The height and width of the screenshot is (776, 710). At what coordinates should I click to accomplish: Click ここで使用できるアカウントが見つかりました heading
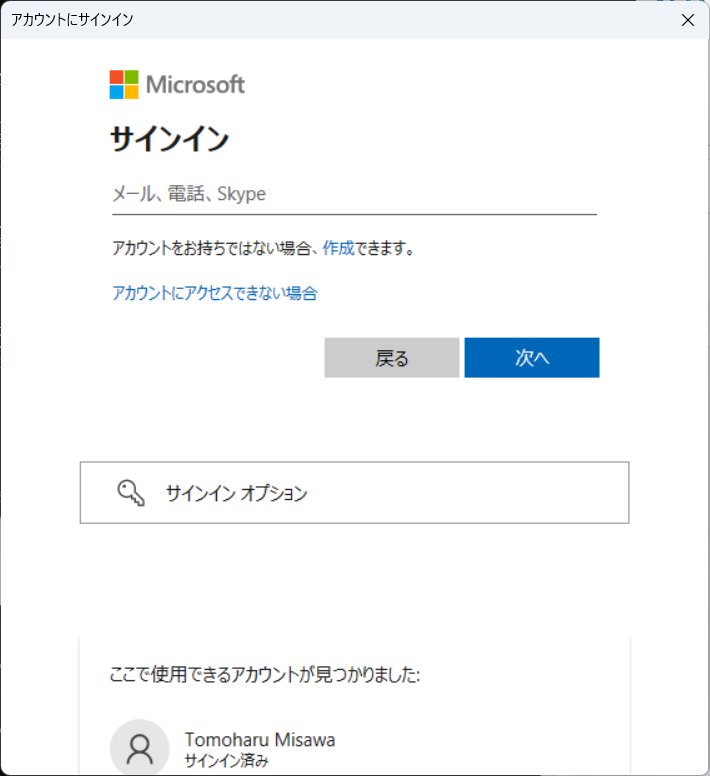[265, 675]
